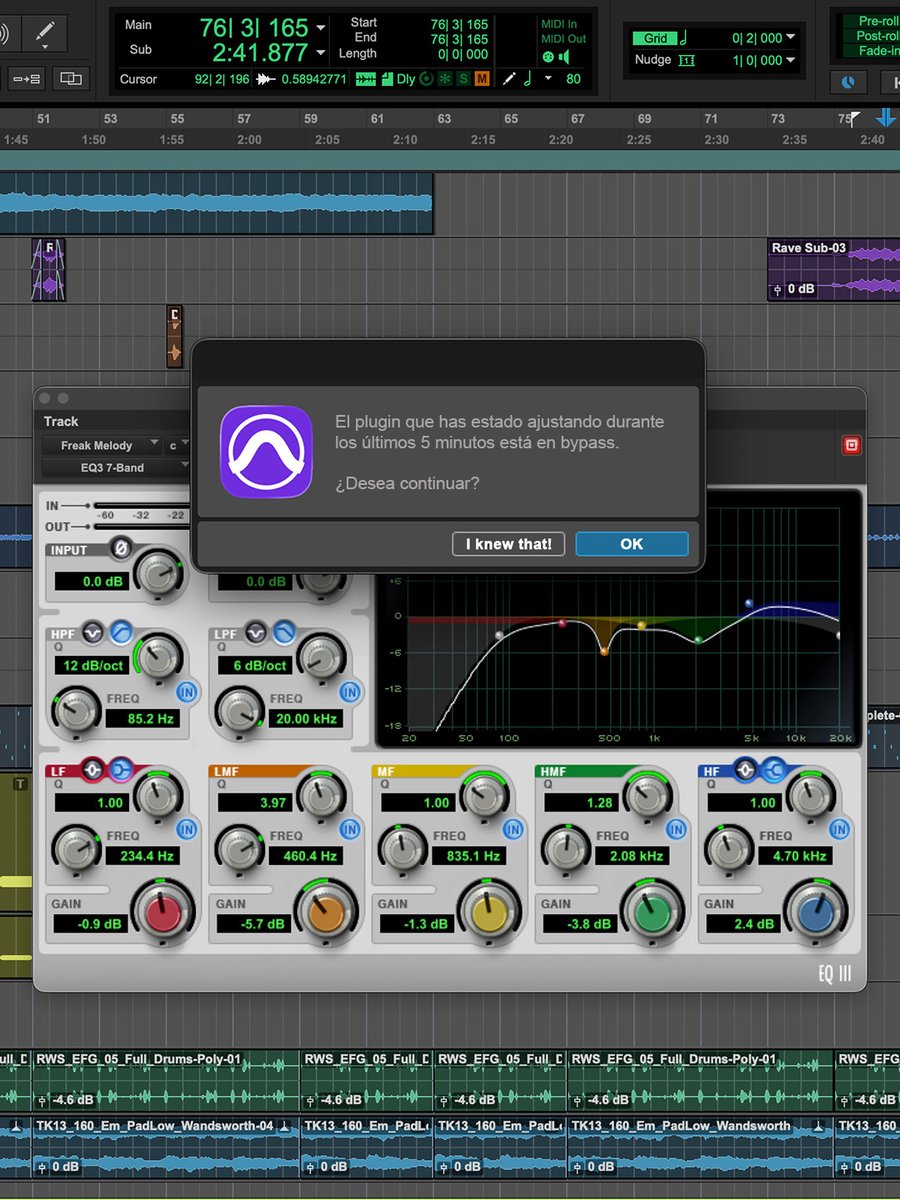This screenshot has width=900, height=1200.
Task: Open the Grid value dropdown arrow
Action: tap(791, 38)
